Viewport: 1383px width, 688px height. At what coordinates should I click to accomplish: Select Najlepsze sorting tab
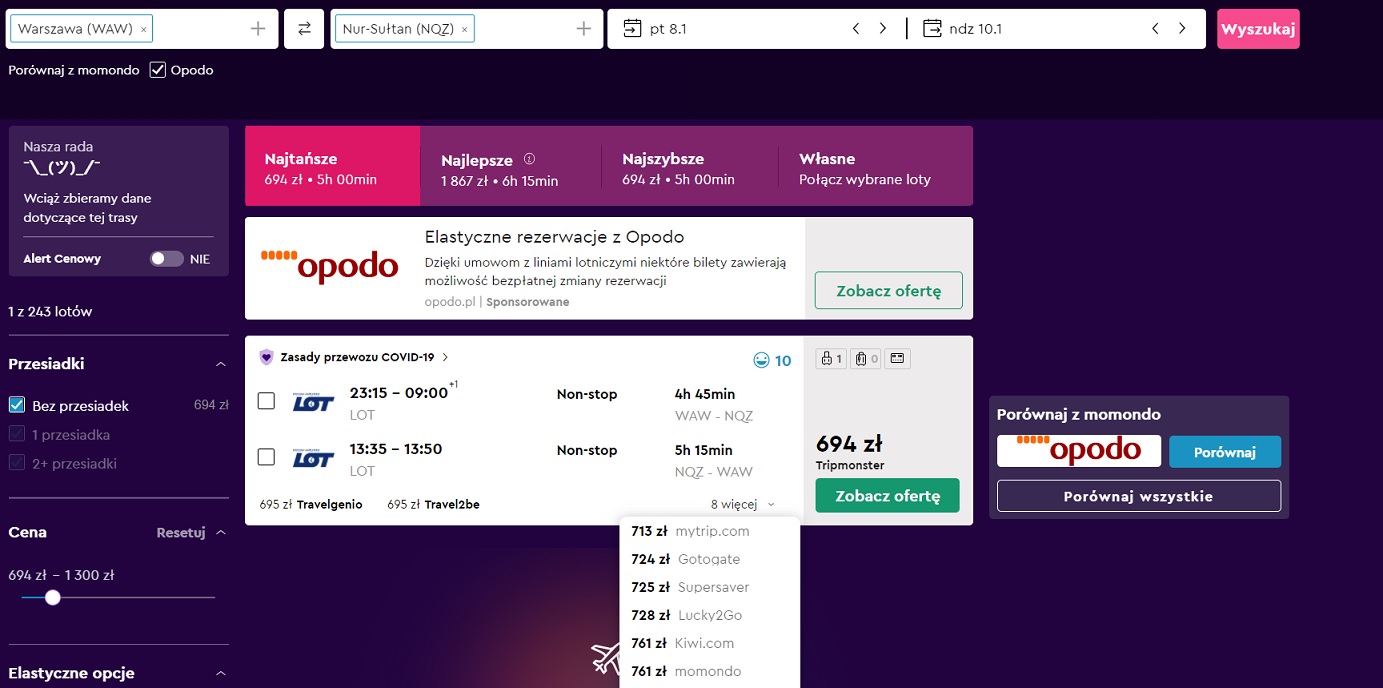pos(510,166)
